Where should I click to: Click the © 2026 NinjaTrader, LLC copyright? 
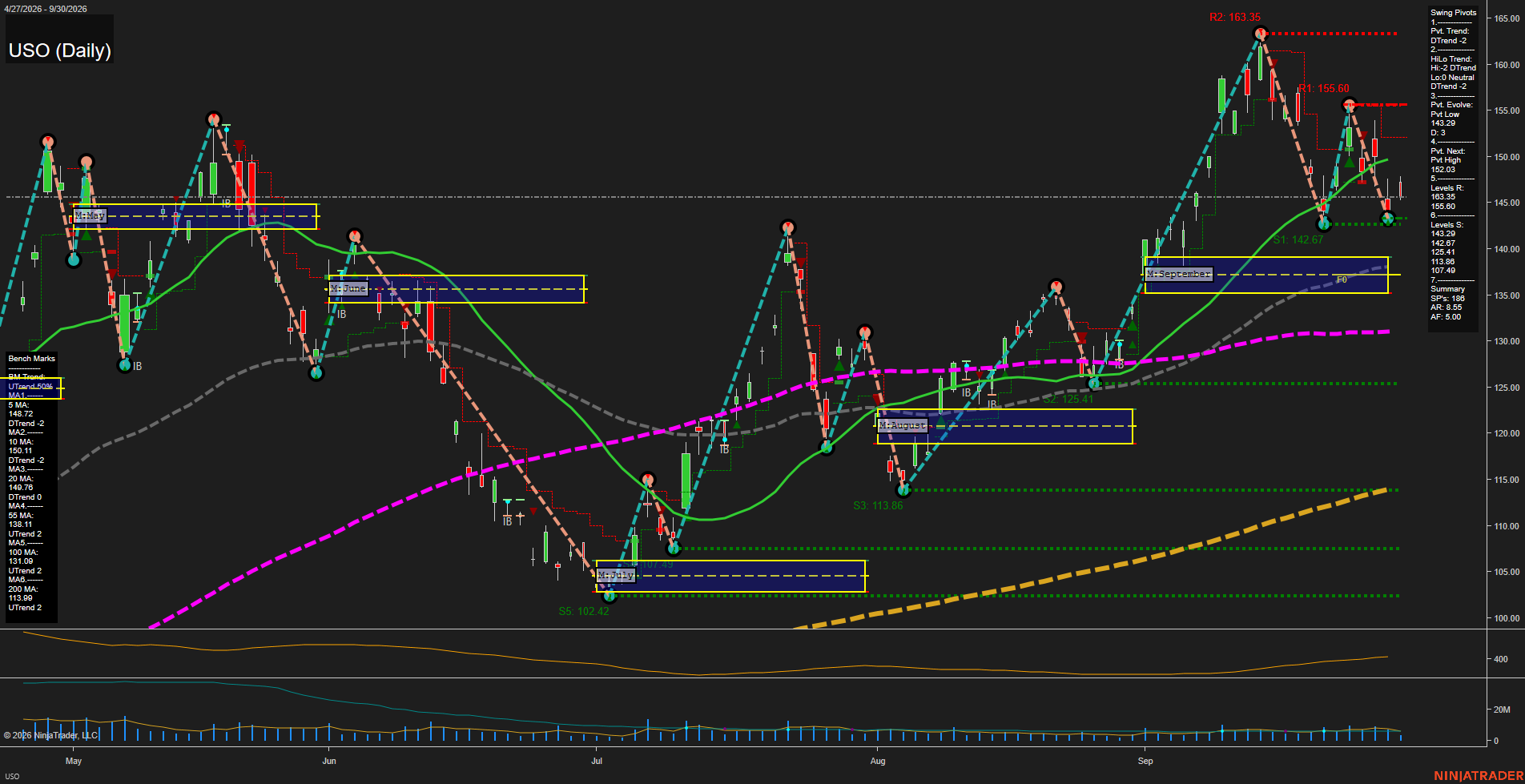point(50,735)
